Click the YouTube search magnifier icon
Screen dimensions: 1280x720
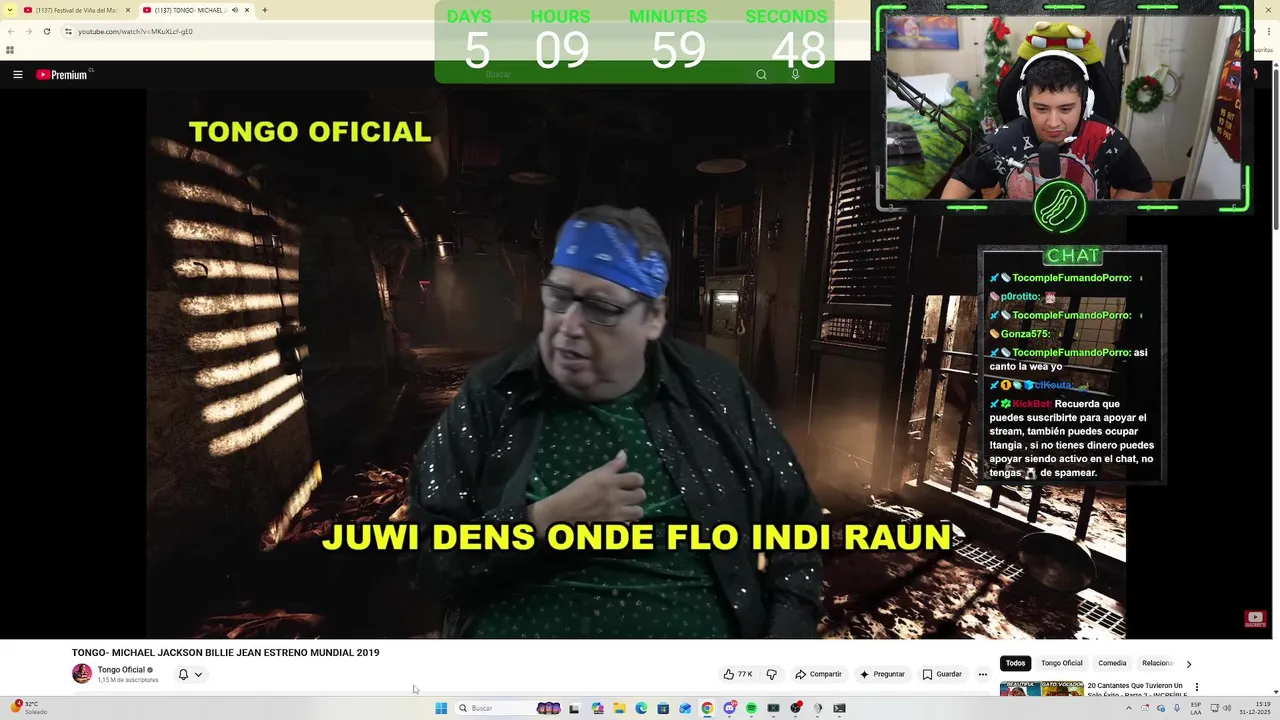pyautogui.click(x=761, y=74)
